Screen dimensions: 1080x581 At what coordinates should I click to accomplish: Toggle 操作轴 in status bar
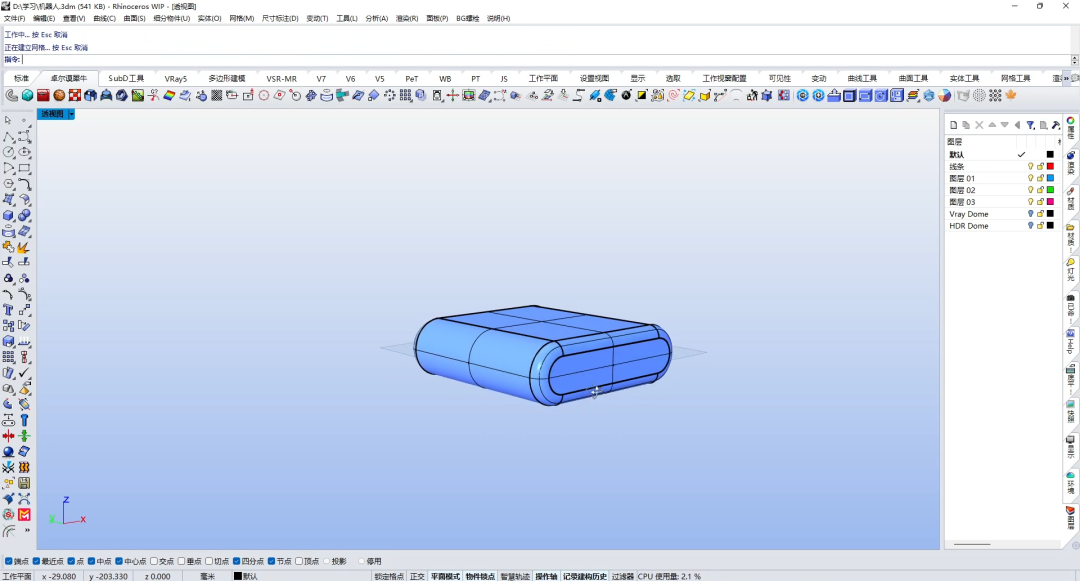pos(546,576)
